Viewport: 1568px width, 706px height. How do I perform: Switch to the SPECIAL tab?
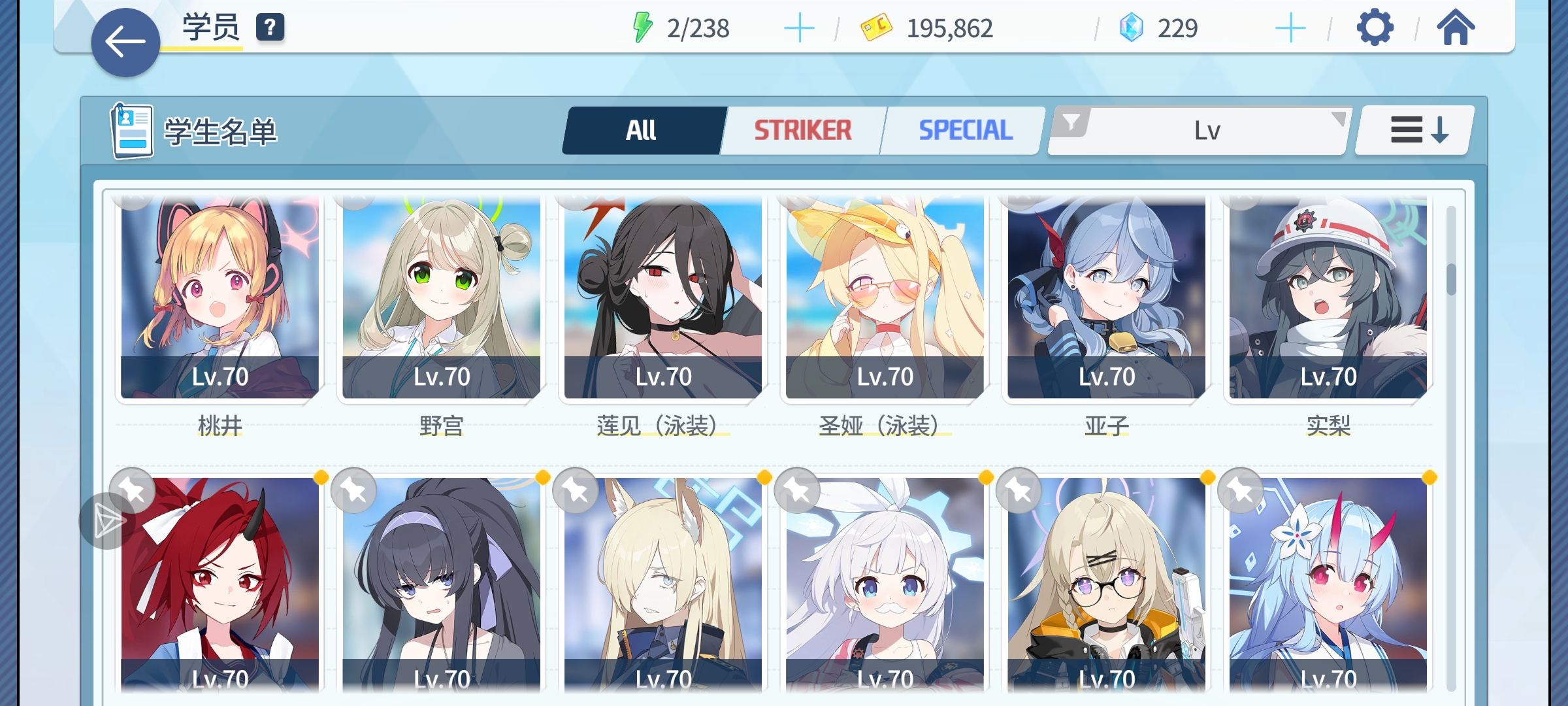pyautogui.click(x=965, y=130)
